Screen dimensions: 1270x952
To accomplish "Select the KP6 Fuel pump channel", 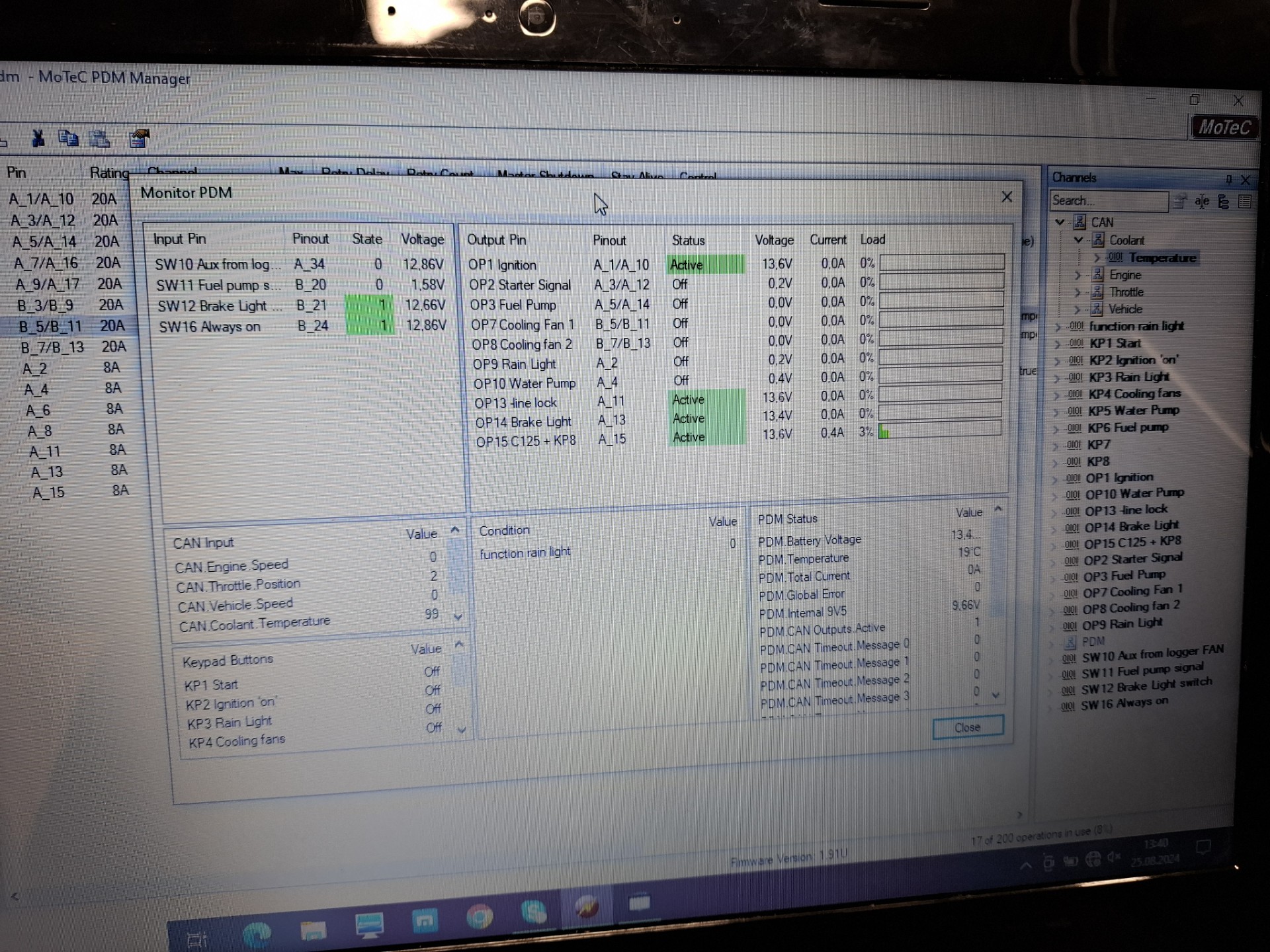I will [1128, 428].
